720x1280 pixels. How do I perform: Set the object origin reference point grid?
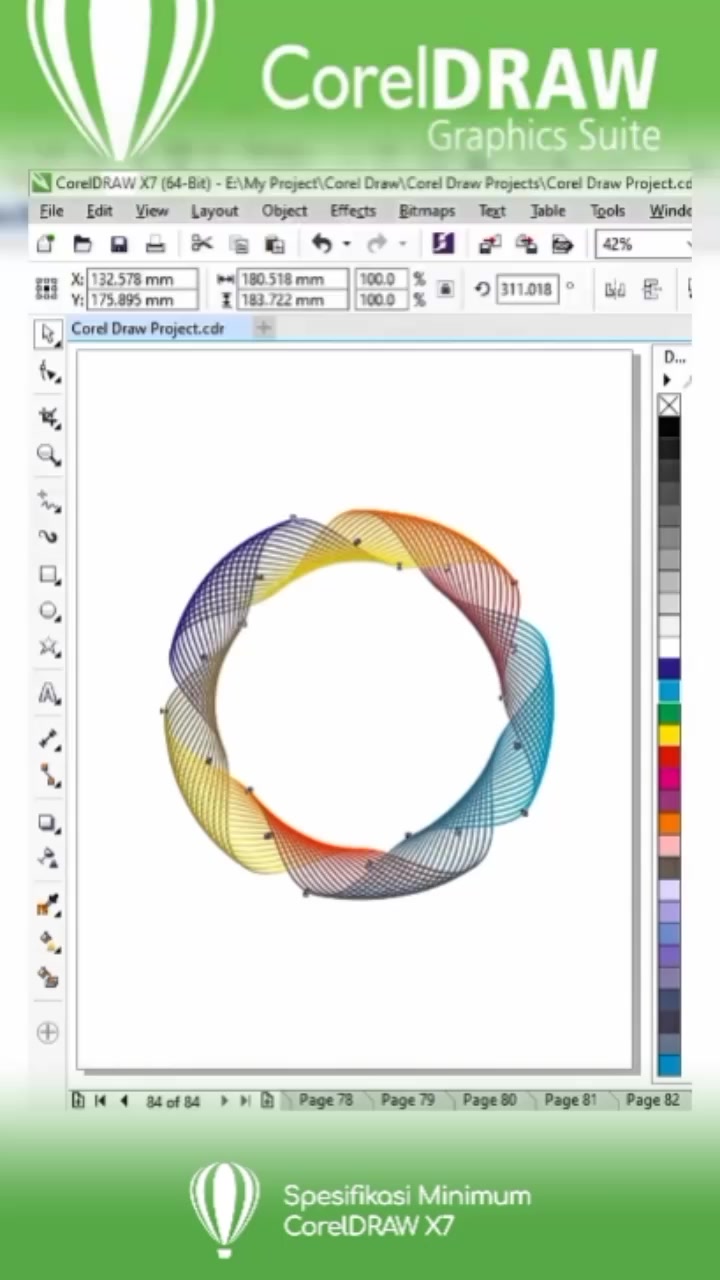pos(46,289)
